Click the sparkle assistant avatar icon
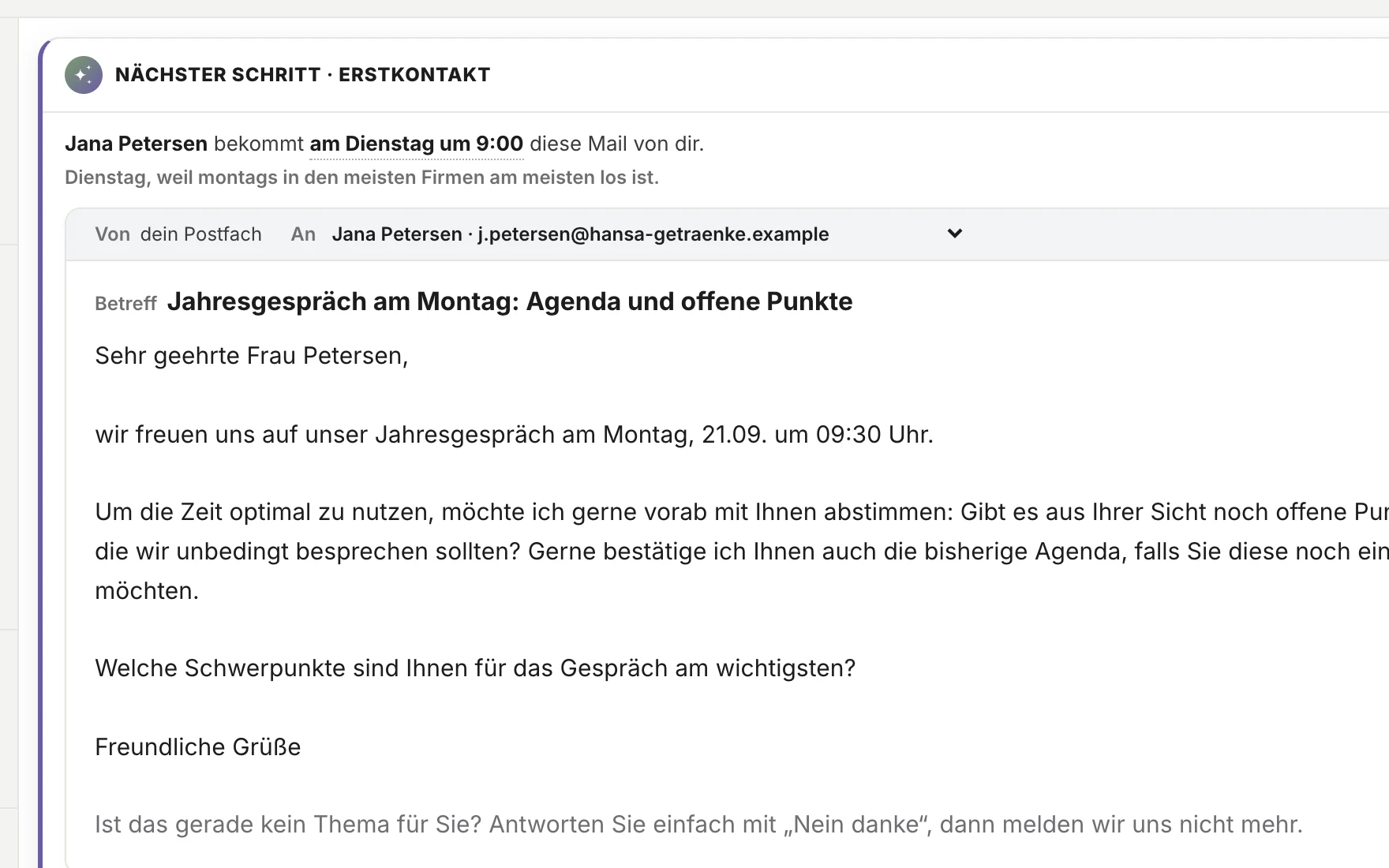Image resolution: width=1389 pixels, height=868 pixels. click(x=84, y=75)
